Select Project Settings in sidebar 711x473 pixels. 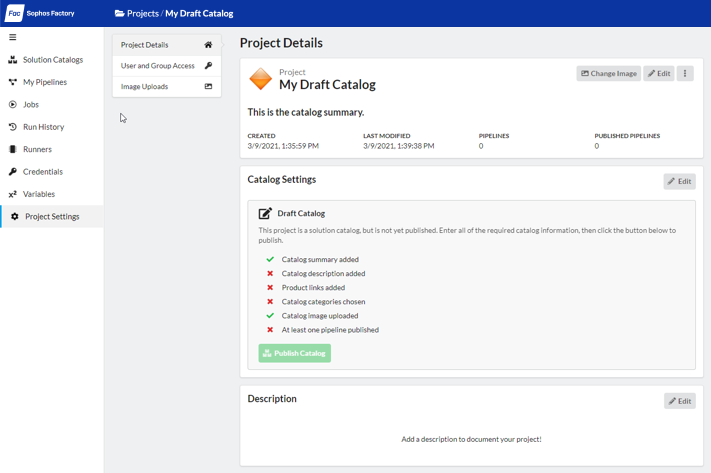point(52,216)
